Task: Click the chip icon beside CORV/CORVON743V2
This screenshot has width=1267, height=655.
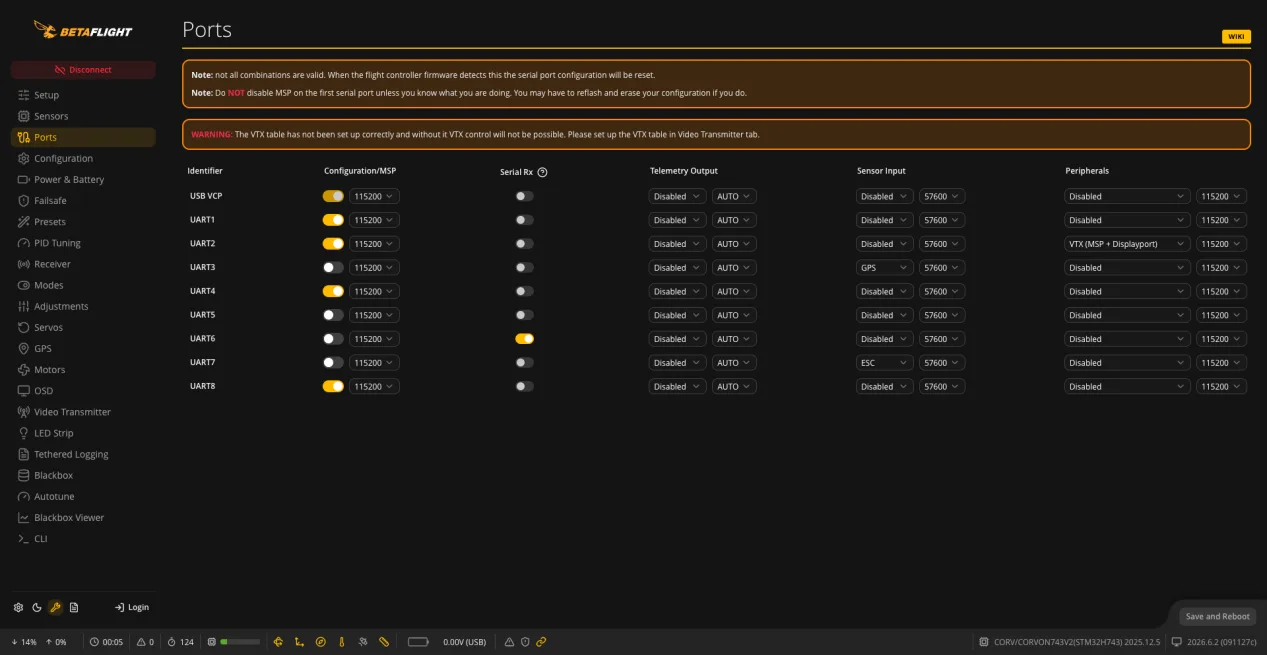Action: pos(985,642)
